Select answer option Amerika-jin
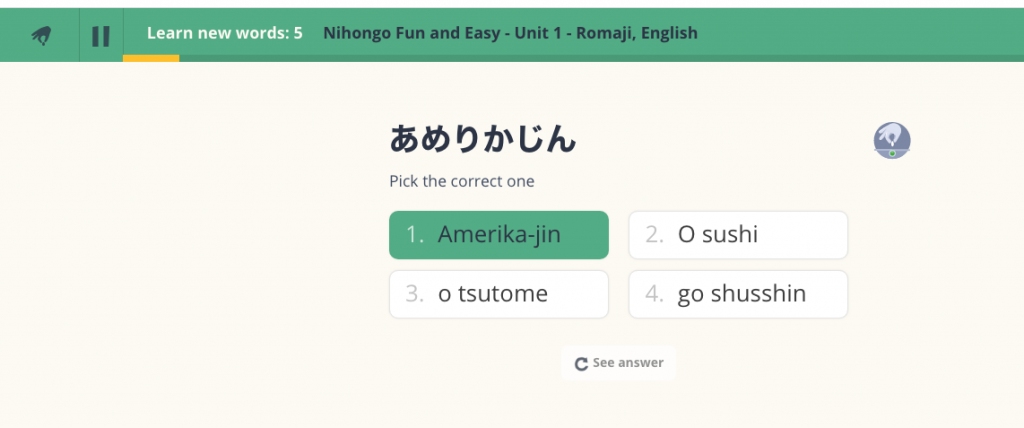Viewport: 1024px width, 428px height. coord(498,235)
